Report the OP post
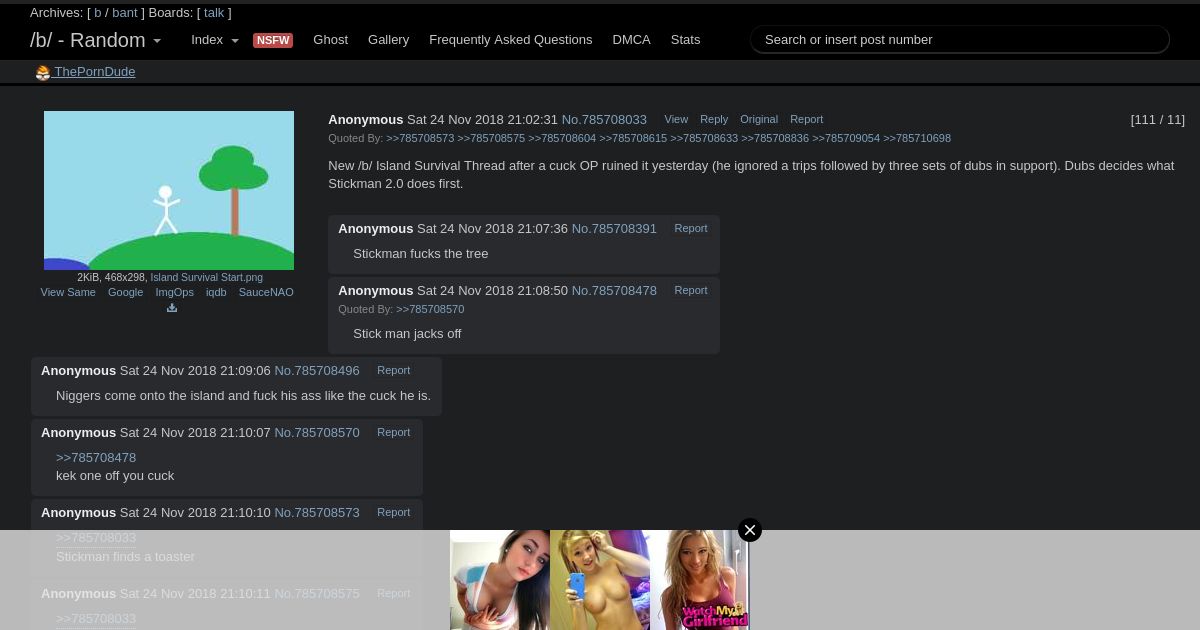This screenshot has width=1200, height=630. tap(806, 120)
